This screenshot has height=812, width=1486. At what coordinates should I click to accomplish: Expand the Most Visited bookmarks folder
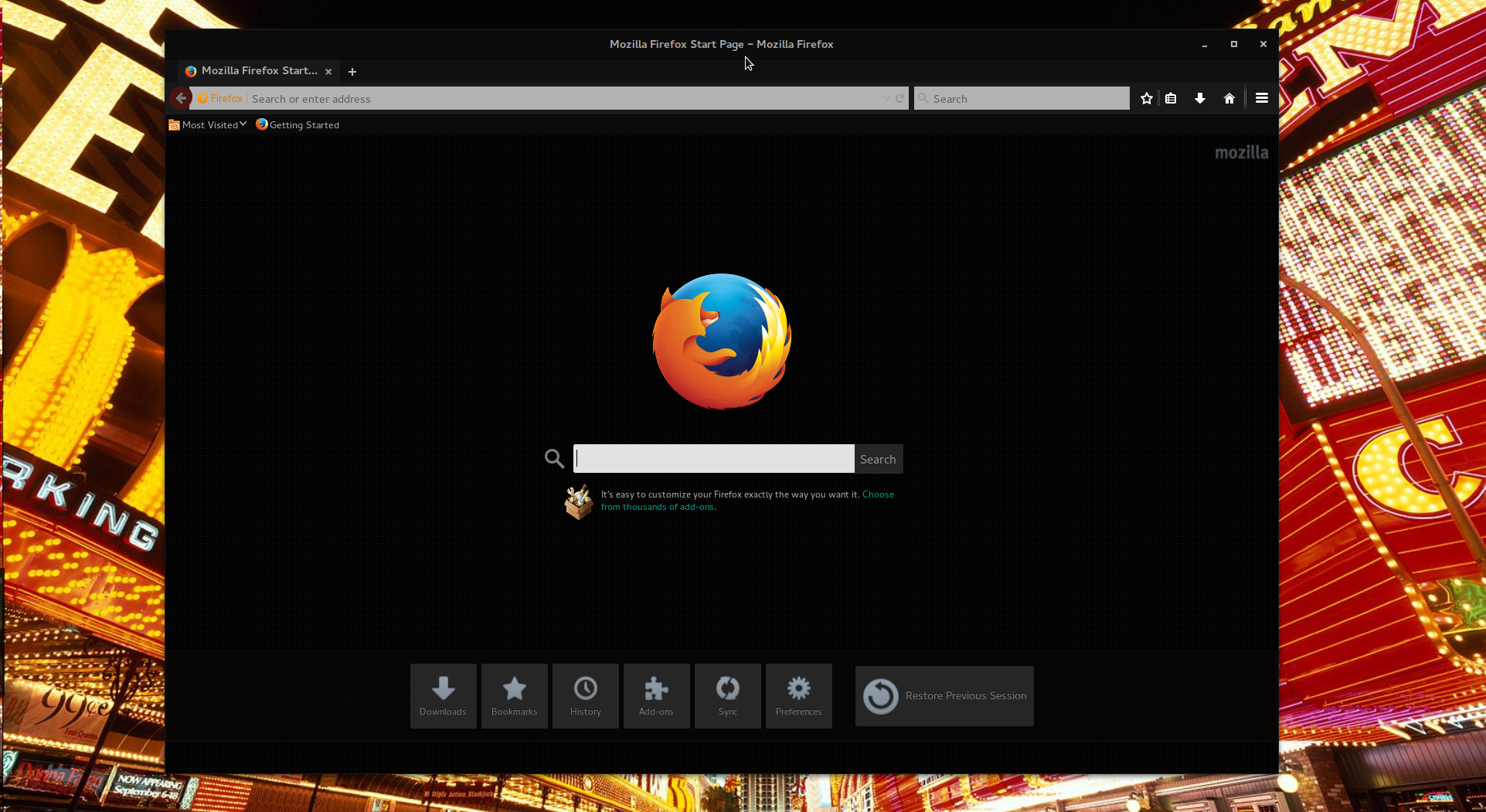coord(207,124)
